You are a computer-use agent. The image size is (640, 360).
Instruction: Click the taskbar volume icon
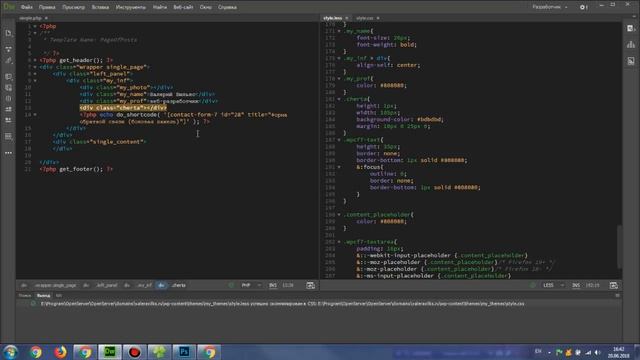click(x=598, y=352)
